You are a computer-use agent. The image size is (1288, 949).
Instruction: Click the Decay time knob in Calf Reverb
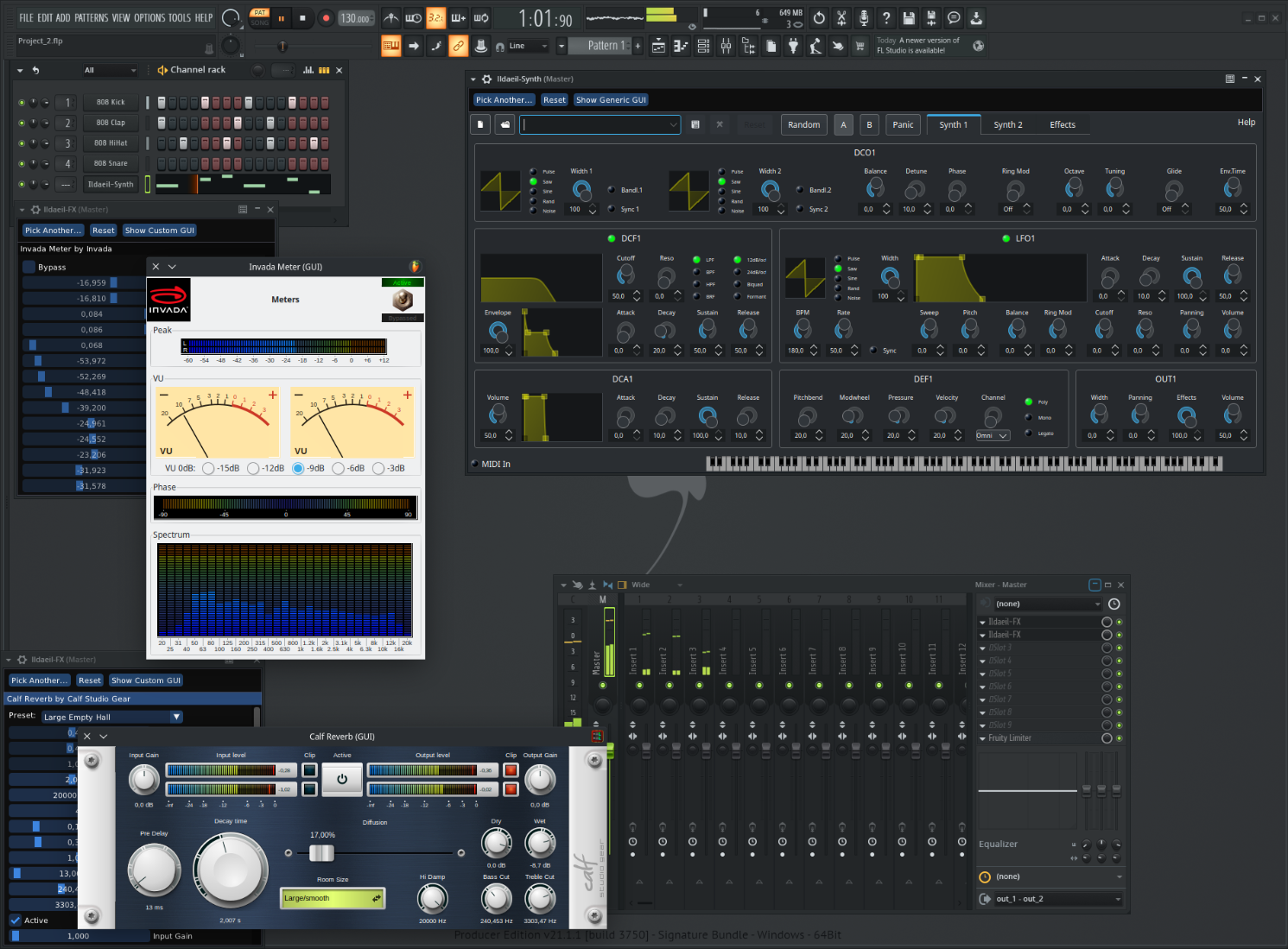tap(231, 870)
